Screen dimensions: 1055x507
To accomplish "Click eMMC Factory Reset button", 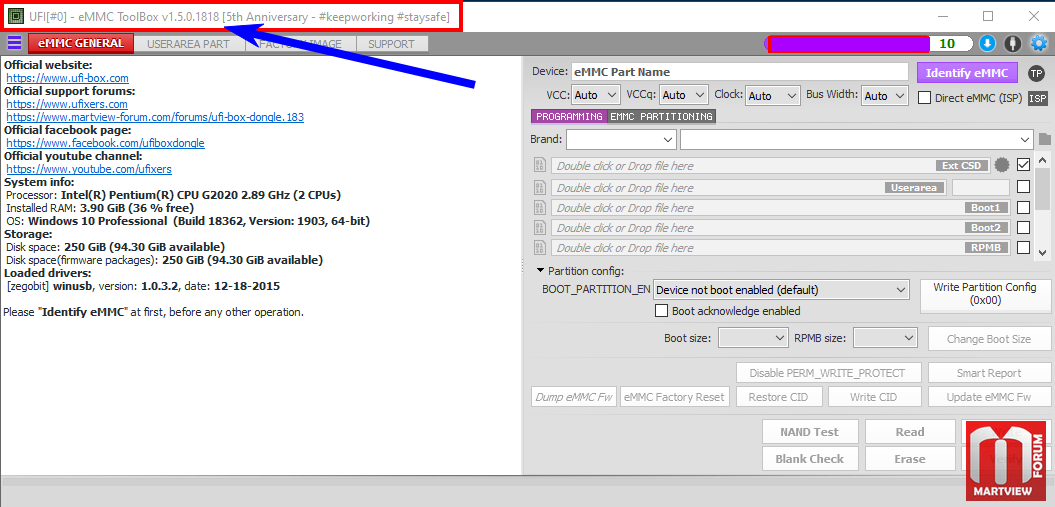I will (x=674, y=397).
